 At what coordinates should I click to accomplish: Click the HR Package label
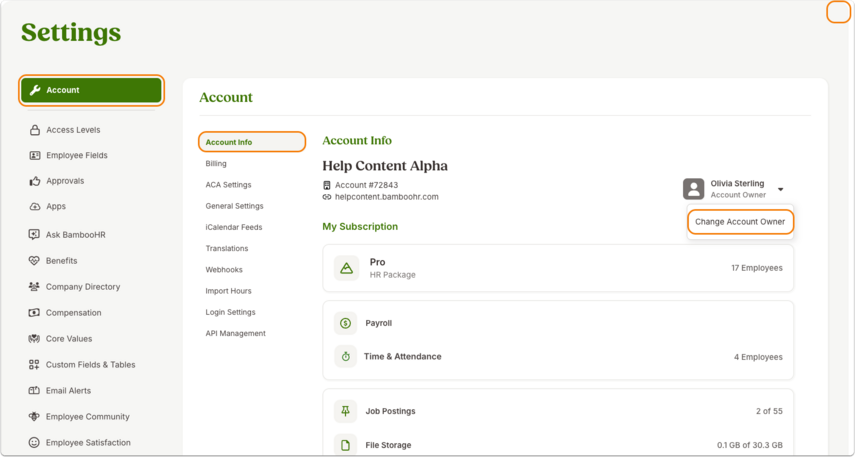393,275
